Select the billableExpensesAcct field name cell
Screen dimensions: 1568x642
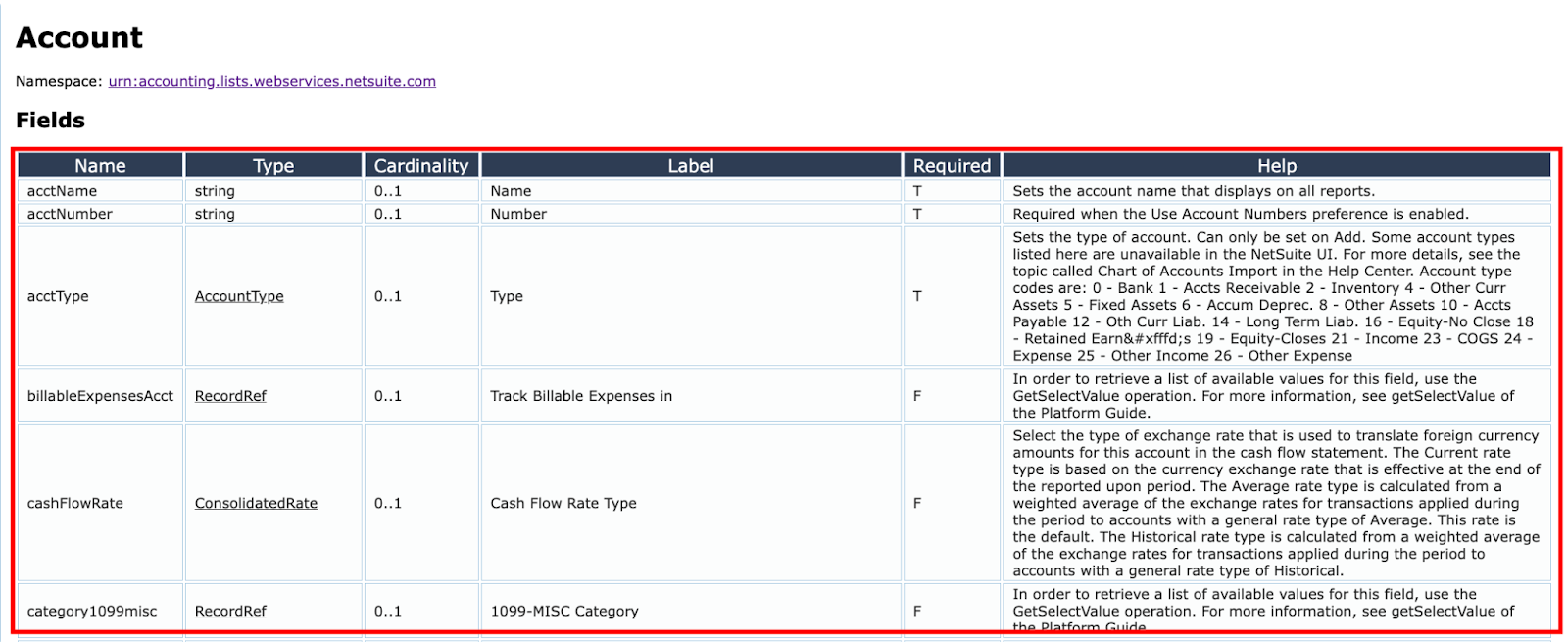[x=100, y=396]
